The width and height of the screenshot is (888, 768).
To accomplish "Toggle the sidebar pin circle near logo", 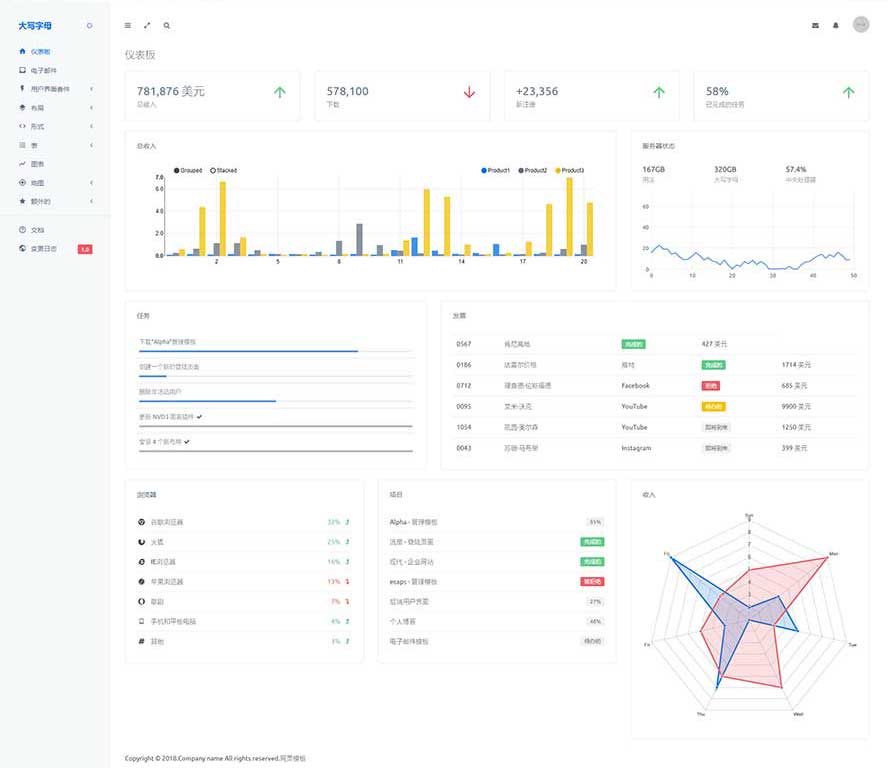I will pos(89,25).
